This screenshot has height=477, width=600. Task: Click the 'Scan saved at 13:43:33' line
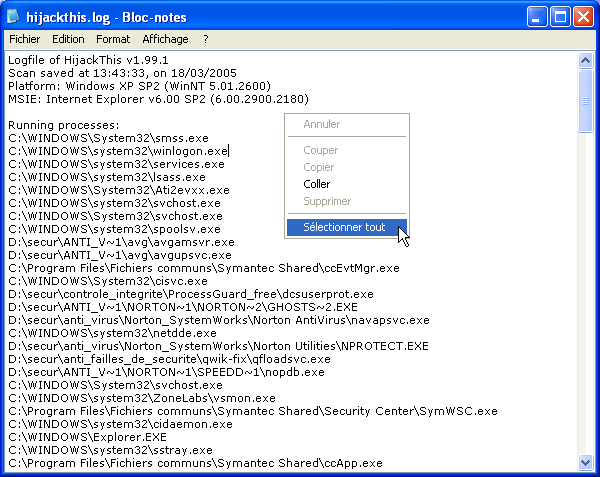122,73
